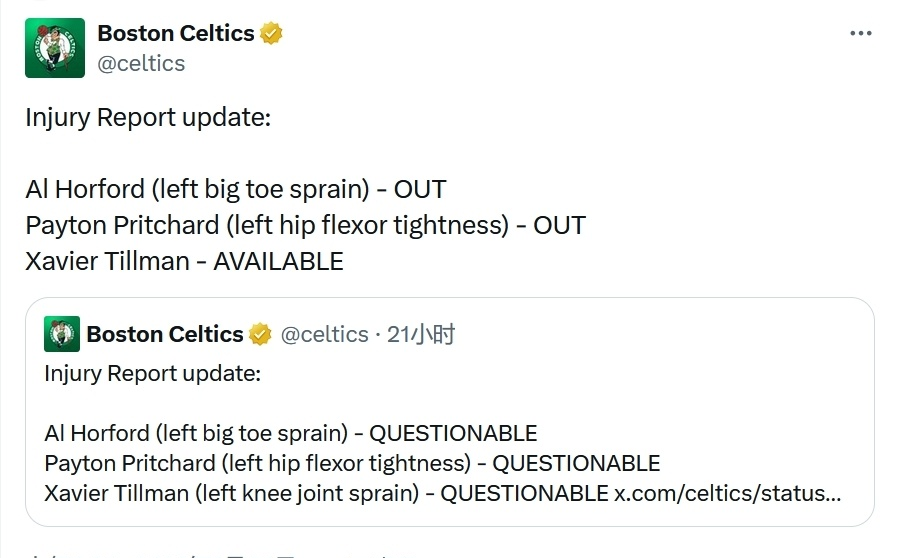This screenshot has height=558, width=897.
Task: Click the large Boston Celtics profile avatar
Action: (55, 48)
